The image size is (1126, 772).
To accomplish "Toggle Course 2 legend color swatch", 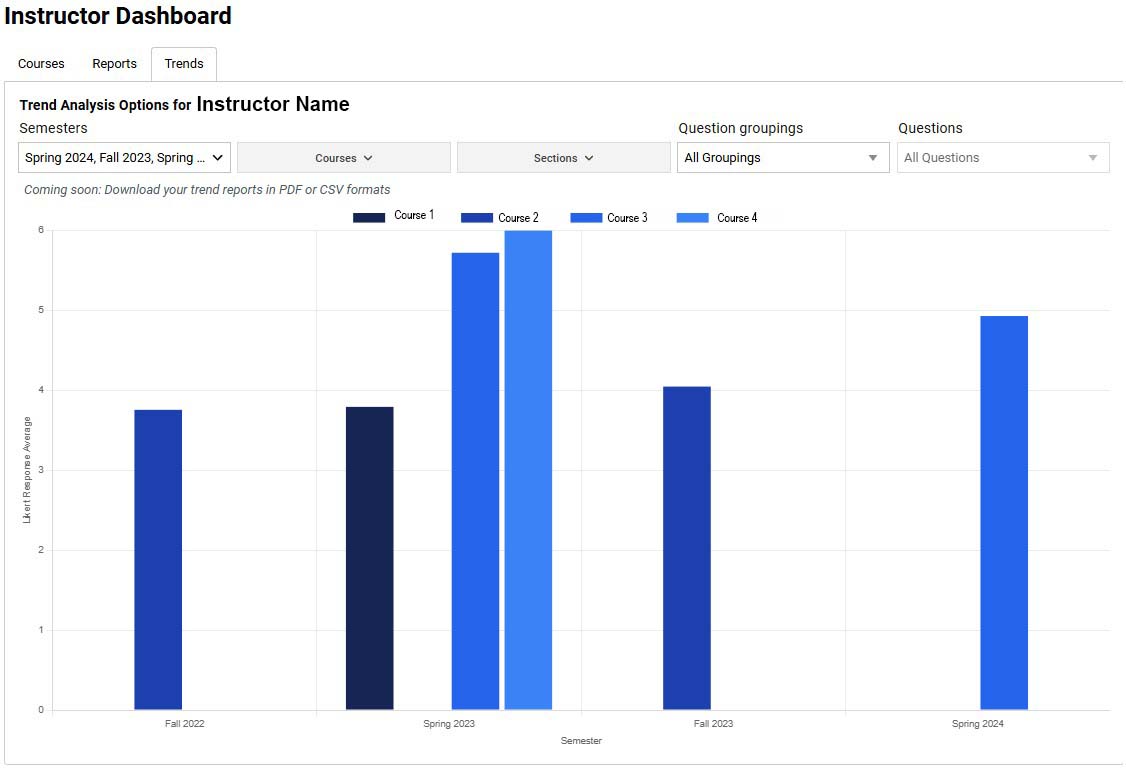I will [477, 218].
